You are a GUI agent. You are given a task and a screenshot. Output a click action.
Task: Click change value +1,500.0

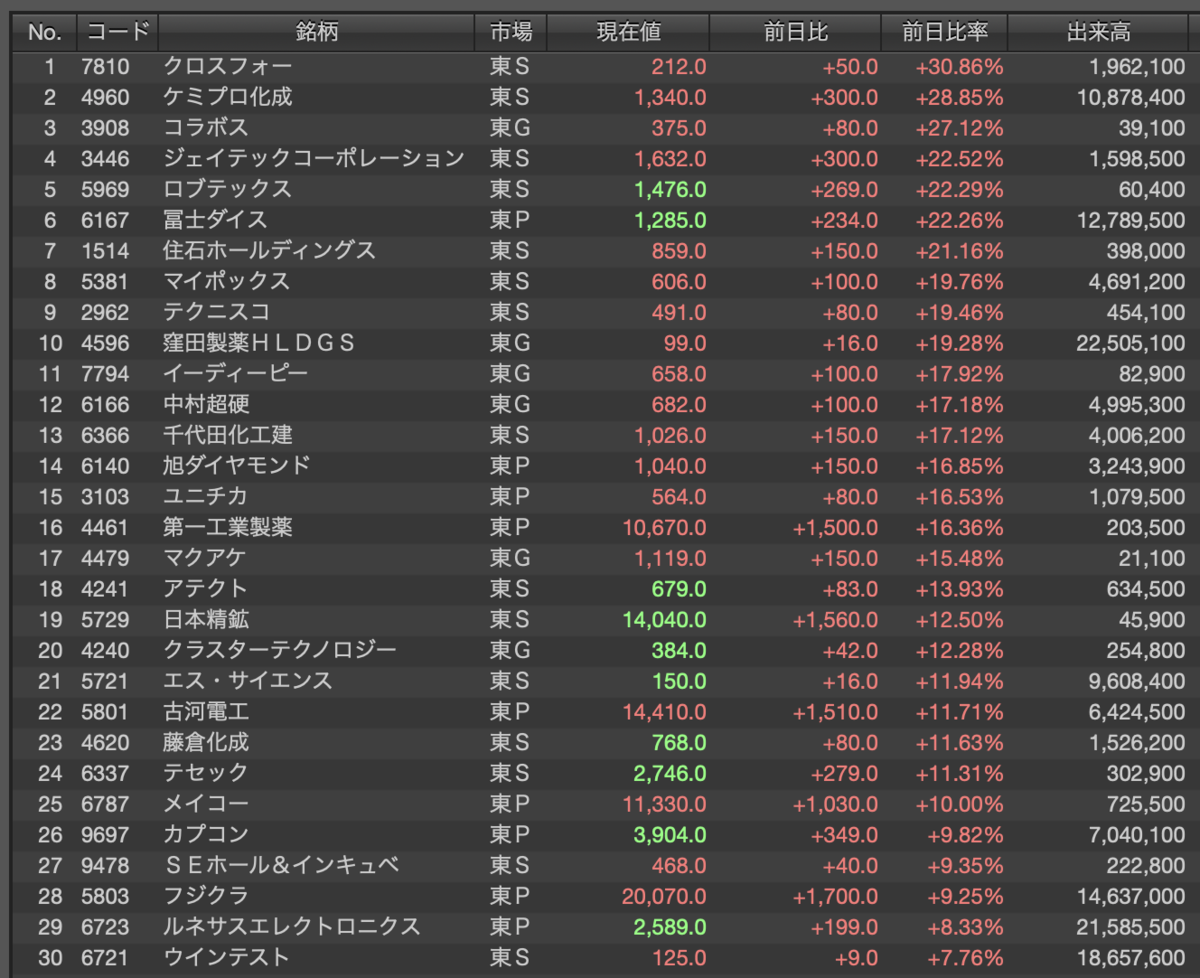836,527
